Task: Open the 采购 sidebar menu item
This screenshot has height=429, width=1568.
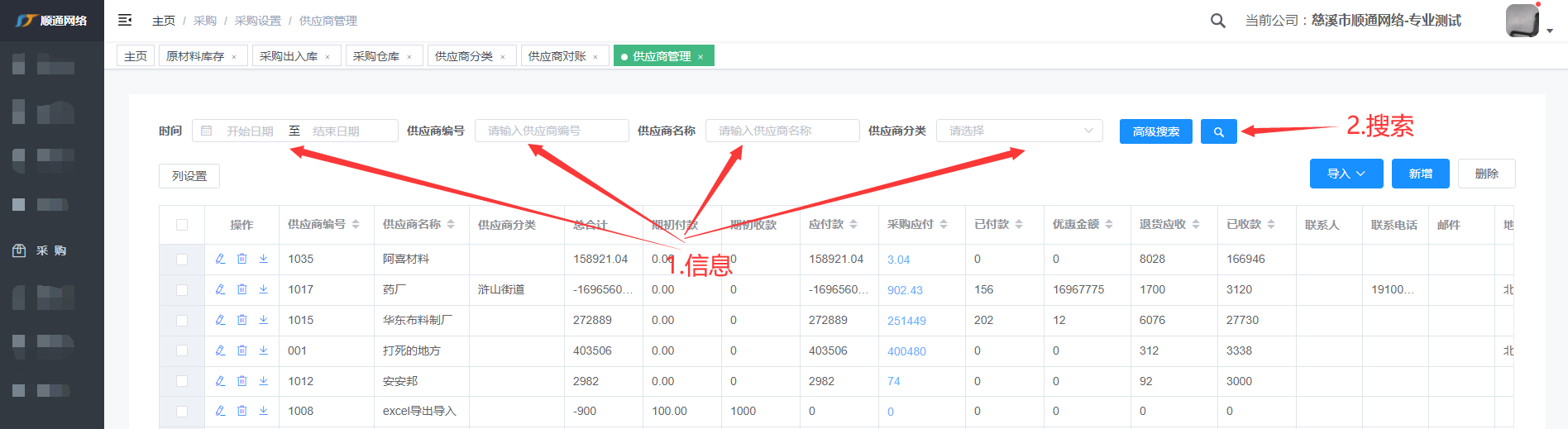Action: click(51, 250)
